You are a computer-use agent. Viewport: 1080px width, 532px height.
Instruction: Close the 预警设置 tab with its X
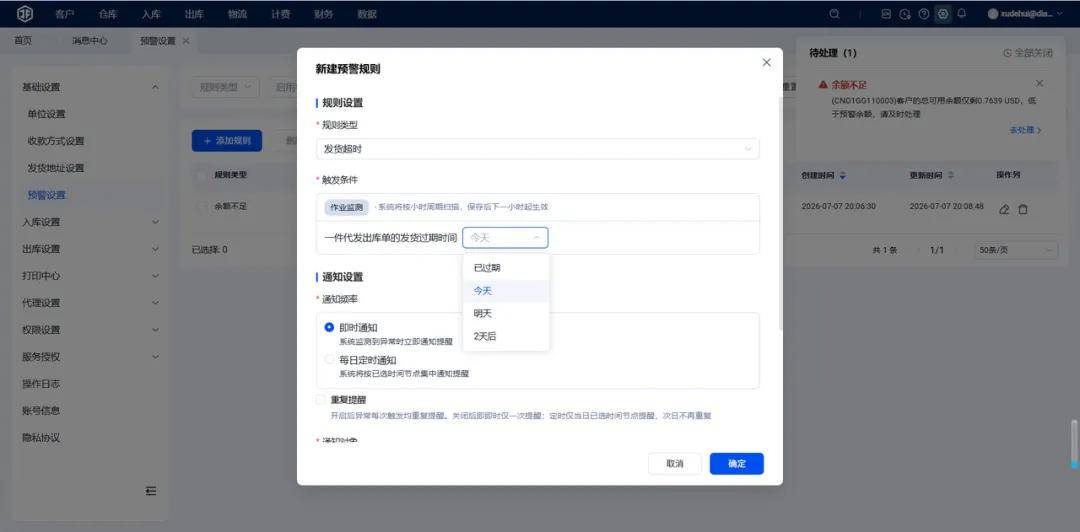[186, 41]
